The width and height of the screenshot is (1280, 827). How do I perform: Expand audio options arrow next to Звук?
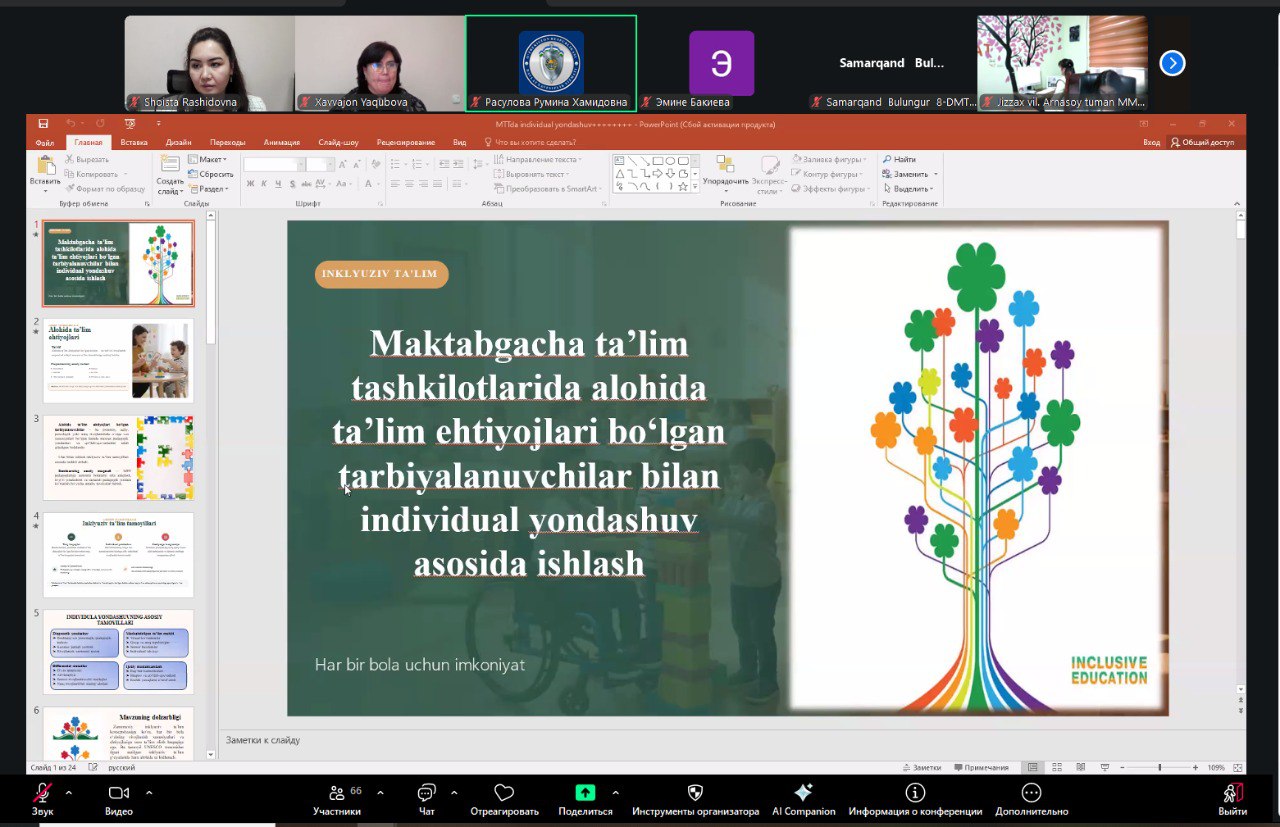68,793
